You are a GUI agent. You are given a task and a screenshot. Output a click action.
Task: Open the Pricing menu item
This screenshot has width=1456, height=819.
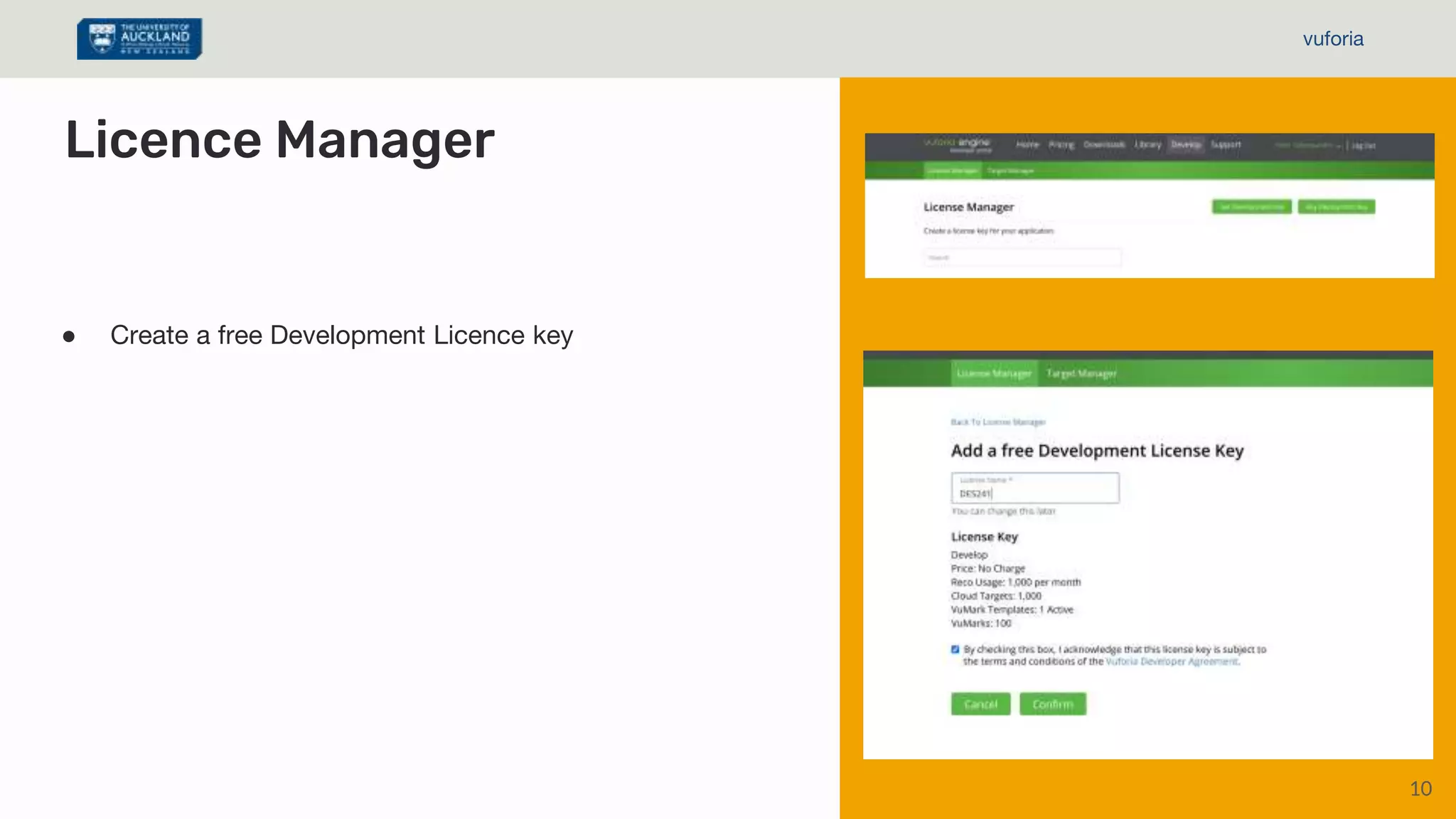(x=1061, y=145)
